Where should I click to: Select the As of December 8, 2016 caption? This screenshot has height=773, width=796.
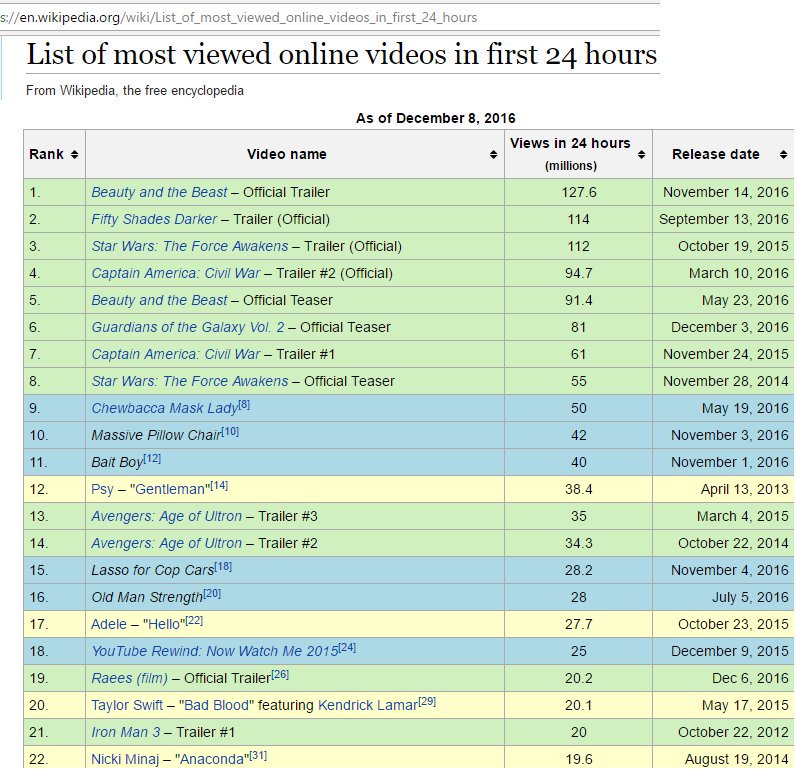(436, 118)
